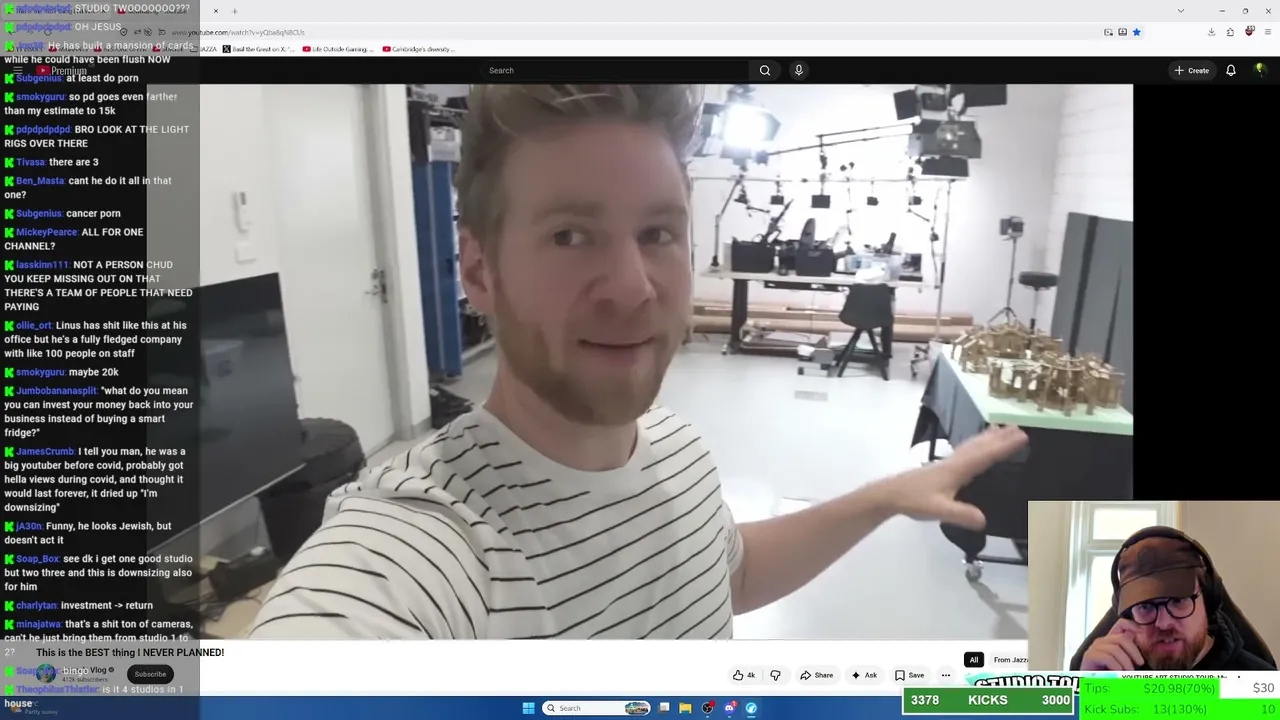The height and width of the screenshot is (720, 1280).
Task: Like the video with 4k likes
Action: [x=743, y=675]
